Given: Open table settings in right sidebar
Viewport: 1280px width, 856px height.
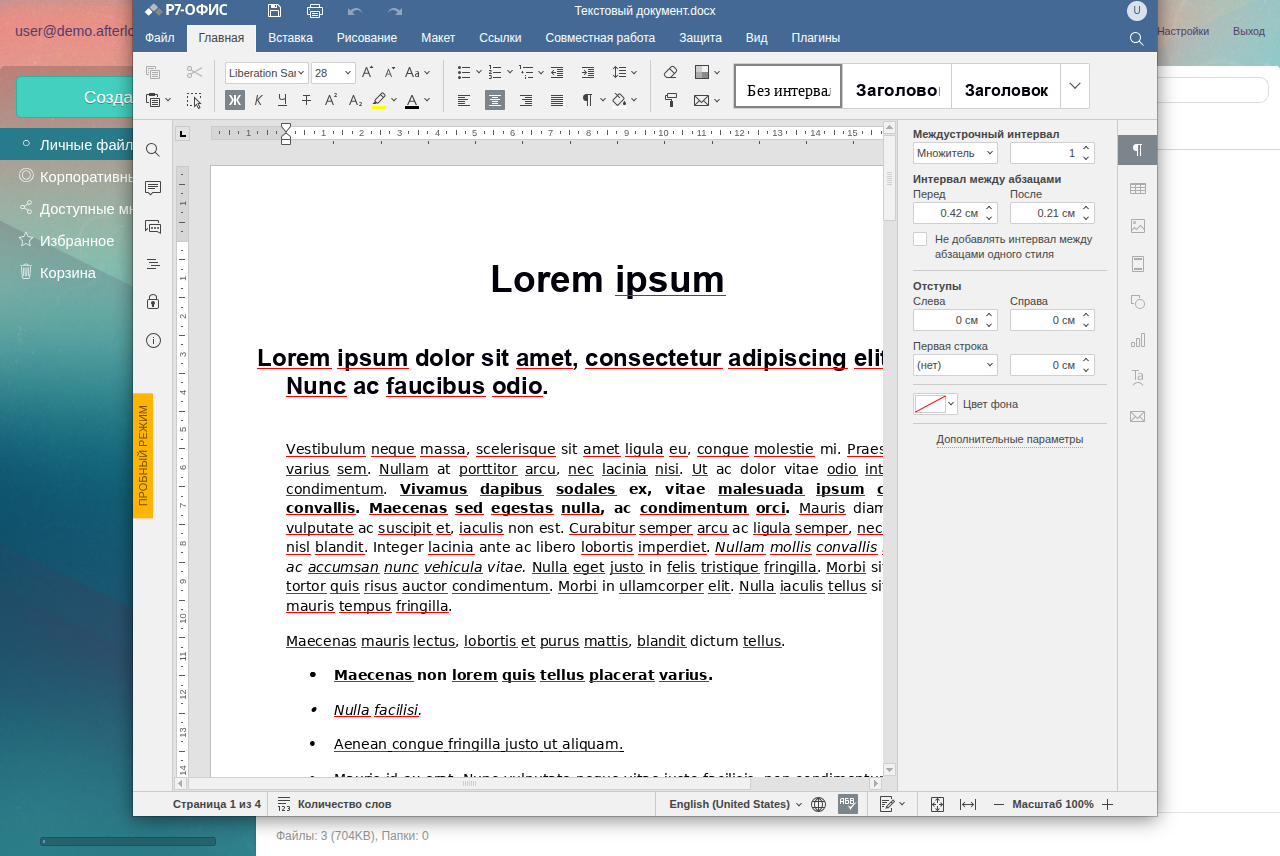Looking at the screenshot, I should coord(1137,188).
